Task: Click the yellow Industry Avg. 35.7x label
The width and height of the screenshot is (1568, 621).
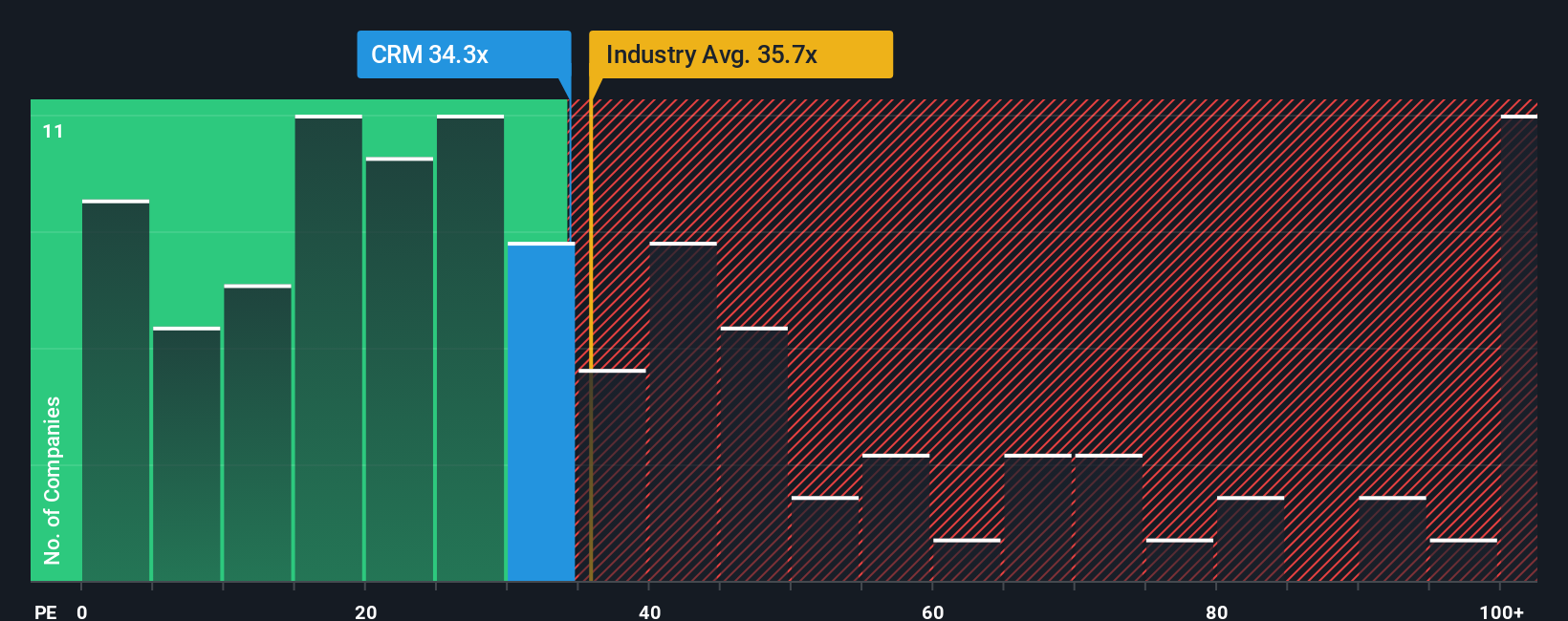Action: coord(740,54)
